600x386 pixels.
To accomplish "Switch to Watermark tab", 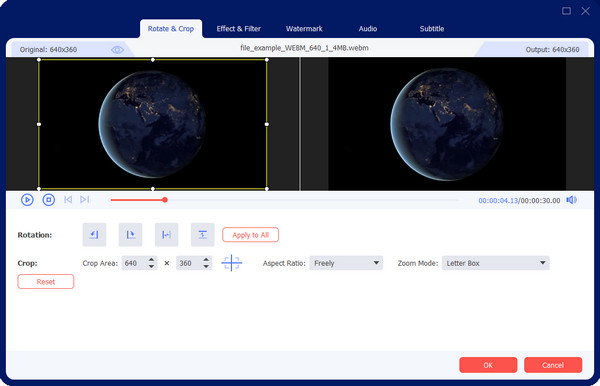I will pos(304,29).
